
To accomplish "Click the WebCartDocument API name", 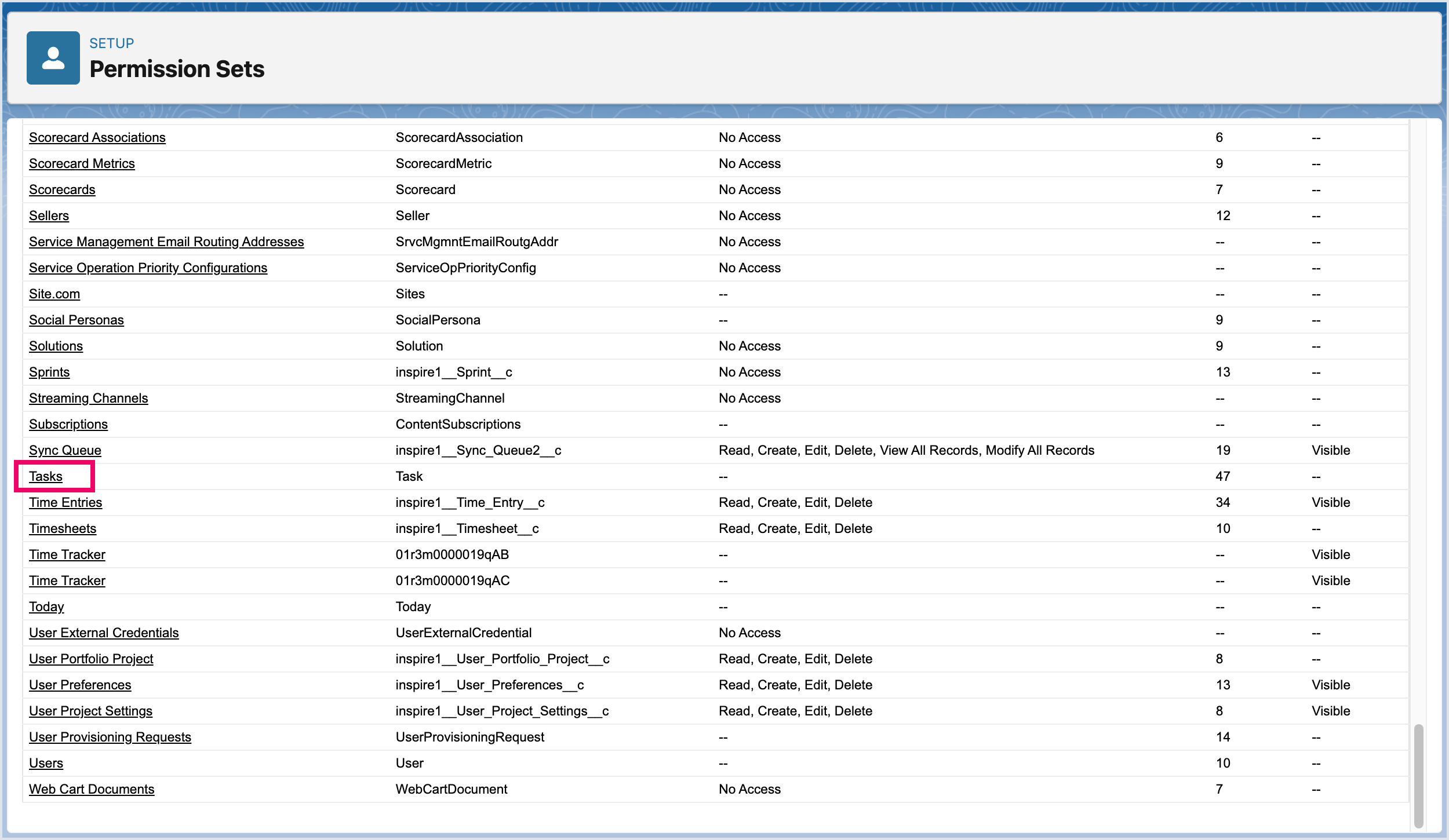I will coord(452,789).
